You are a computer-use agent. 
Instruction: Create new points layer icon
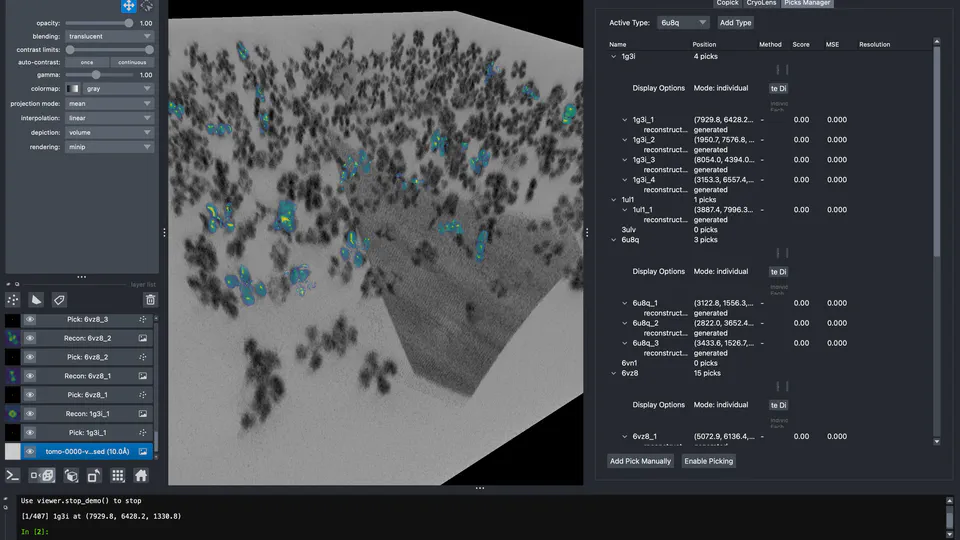pyautogui.click(x=13, y=300)
